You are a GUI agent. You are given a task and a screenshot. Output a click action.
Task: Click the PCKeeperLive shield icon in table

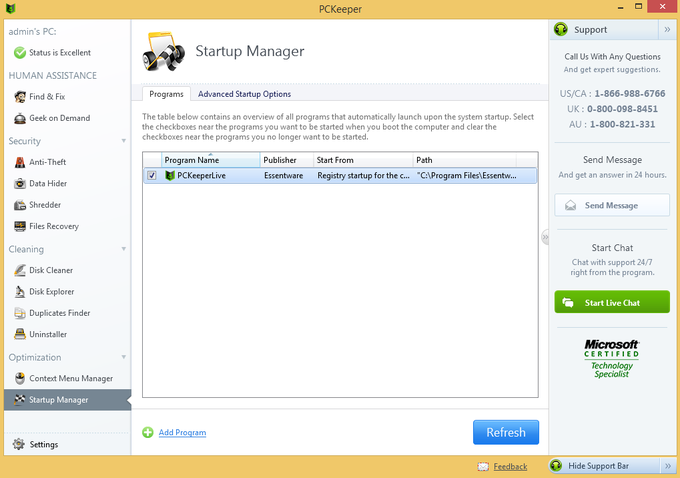pos(170,176)
